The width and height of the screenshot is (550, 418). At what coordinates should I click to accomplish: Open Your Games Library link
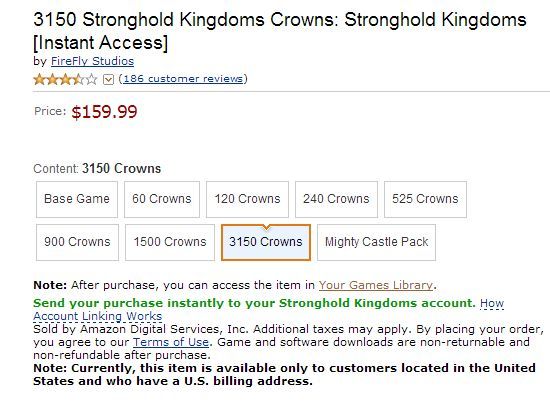(376, 285)
